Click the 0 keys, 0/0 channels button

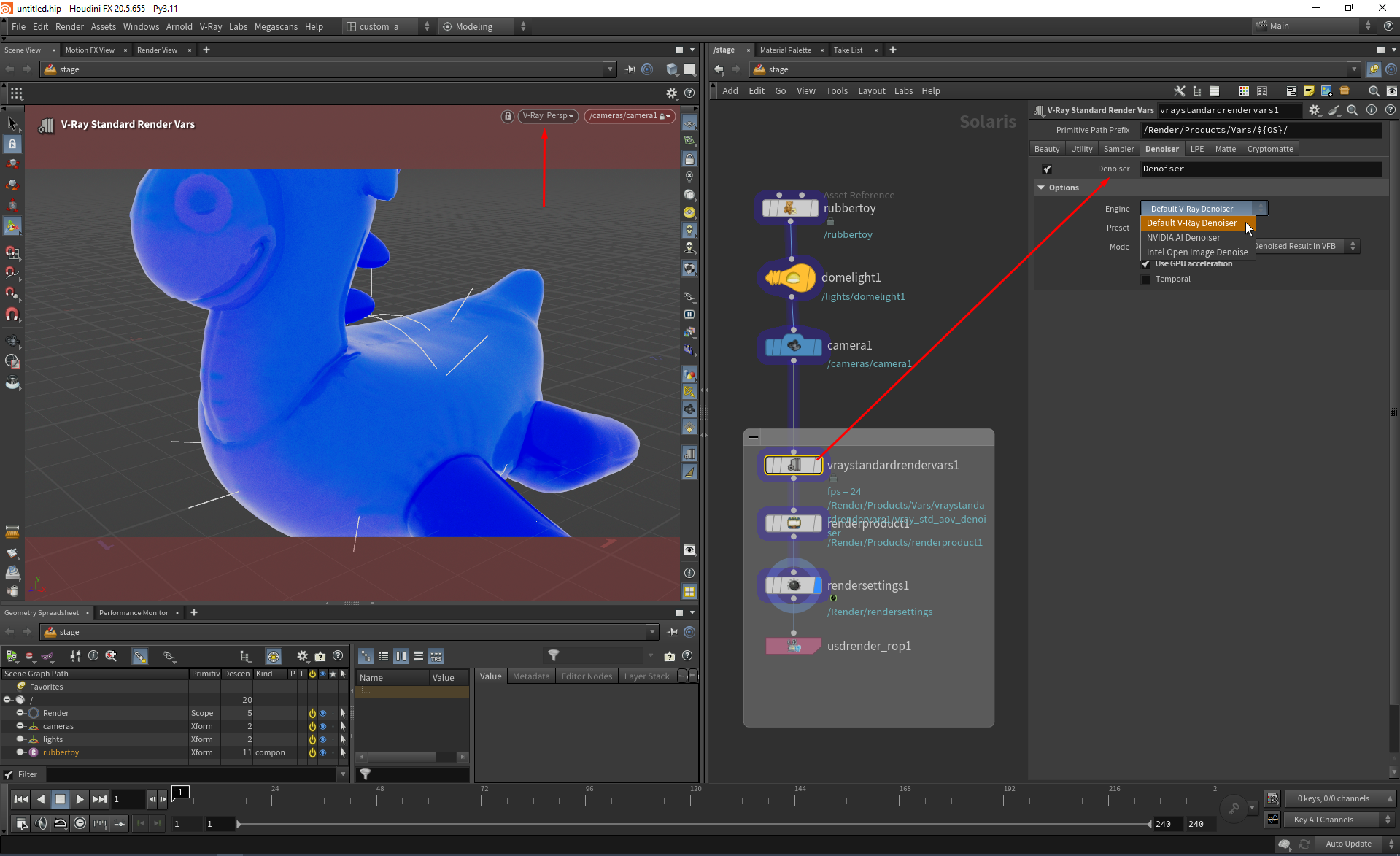(x=1339, y=799)
